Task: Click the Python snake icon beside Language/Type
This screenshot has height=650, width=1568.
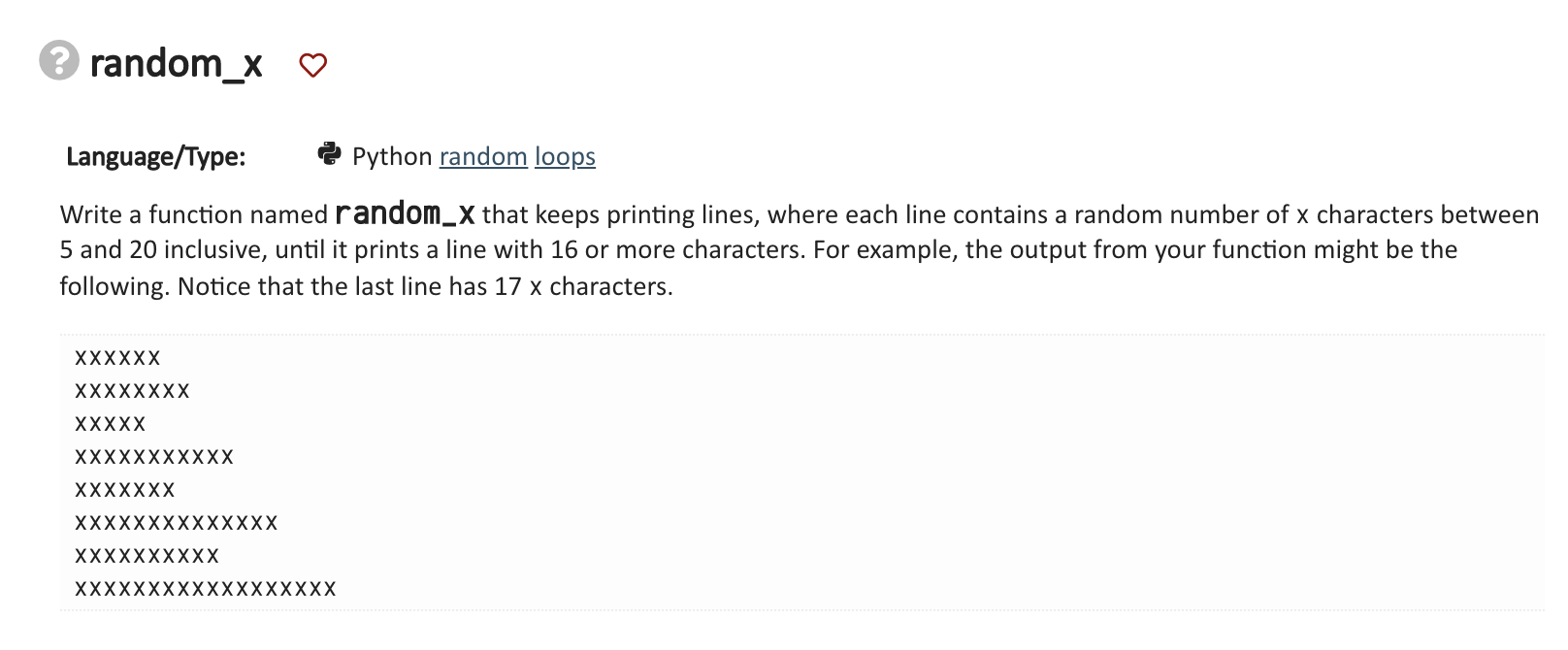Action: (331, 153)
